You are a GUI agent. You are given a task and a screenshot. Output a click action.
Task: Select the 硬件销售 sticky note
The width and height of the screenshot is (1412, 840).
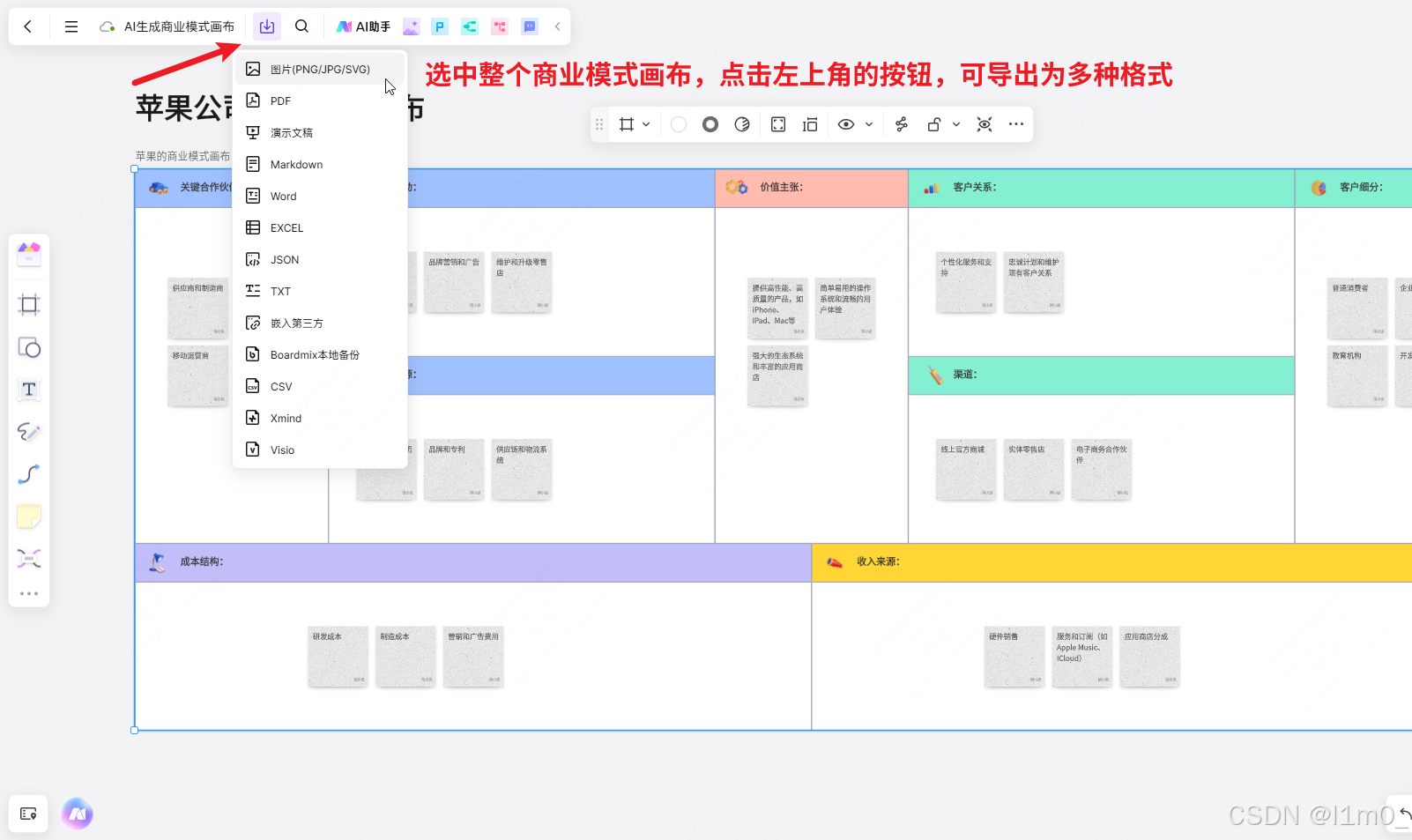click(1014, 657)
